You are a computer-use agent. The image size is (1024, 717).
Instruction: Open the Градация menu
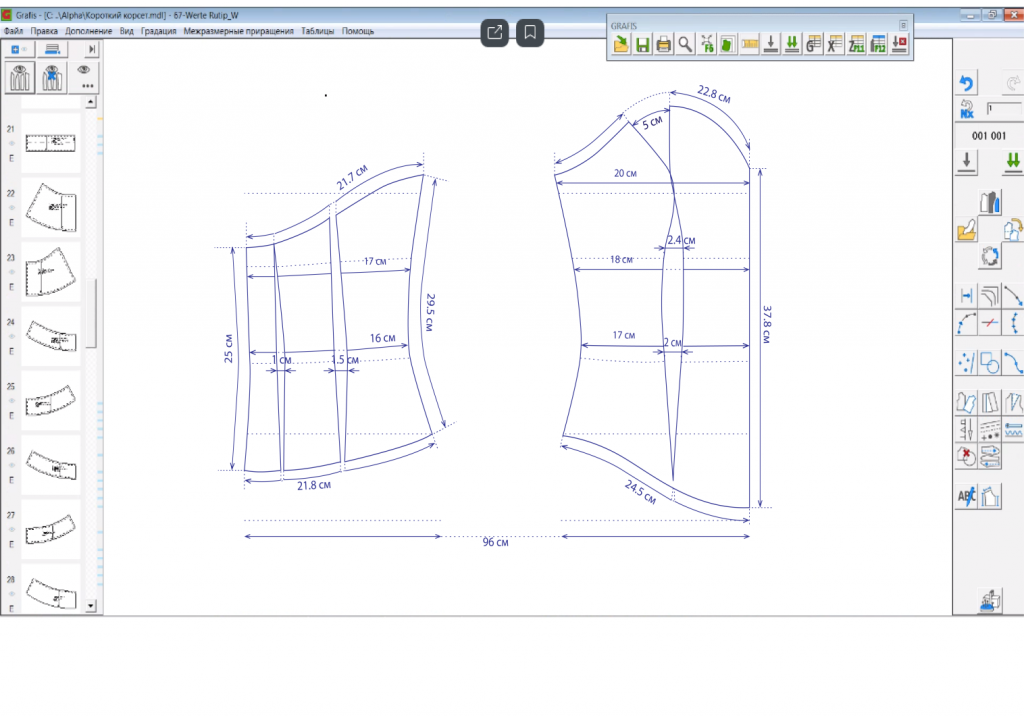coord(158,31)
